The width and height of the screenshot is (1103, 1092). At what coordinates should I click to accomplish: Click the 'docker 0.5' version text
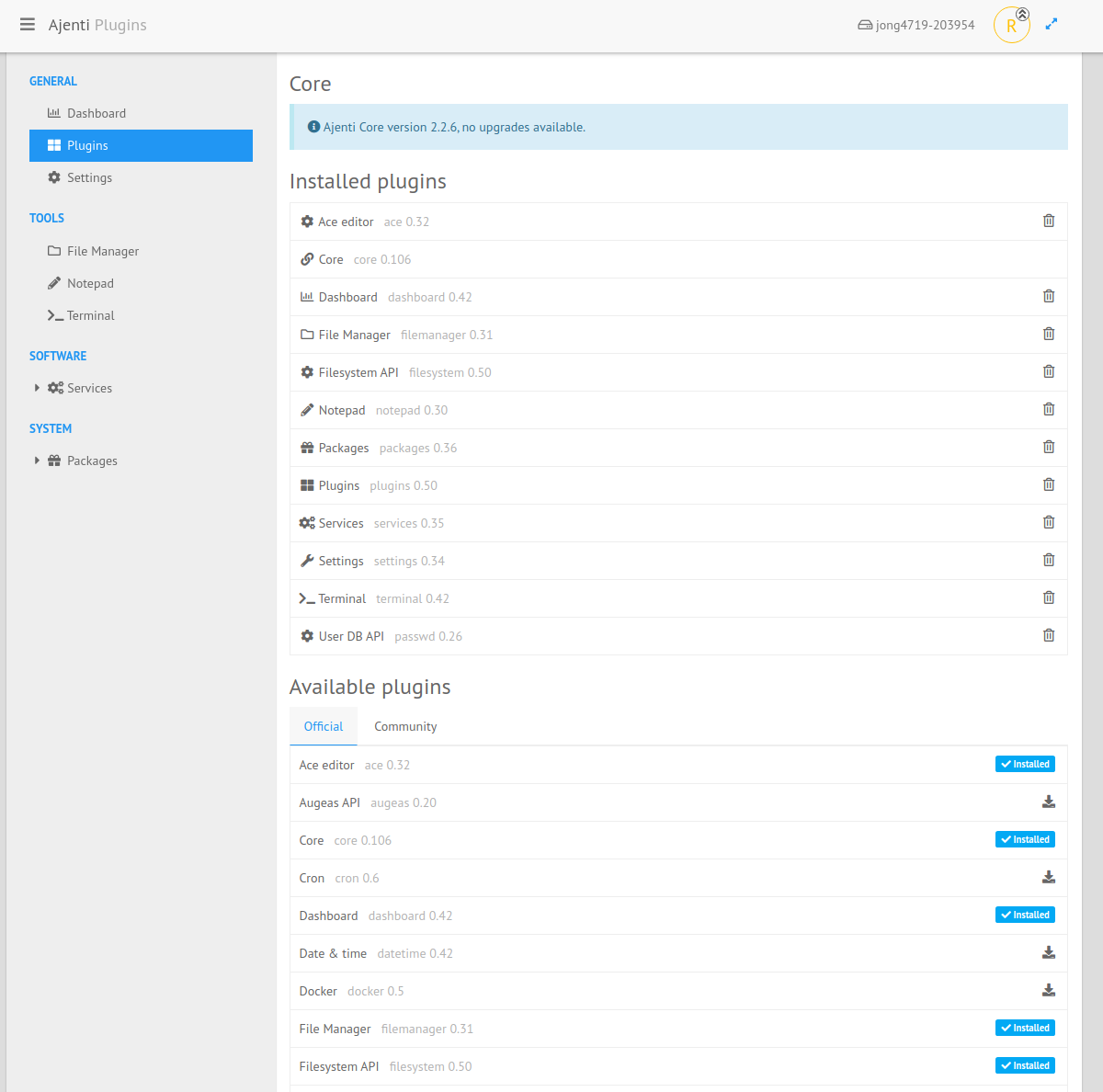376,991
